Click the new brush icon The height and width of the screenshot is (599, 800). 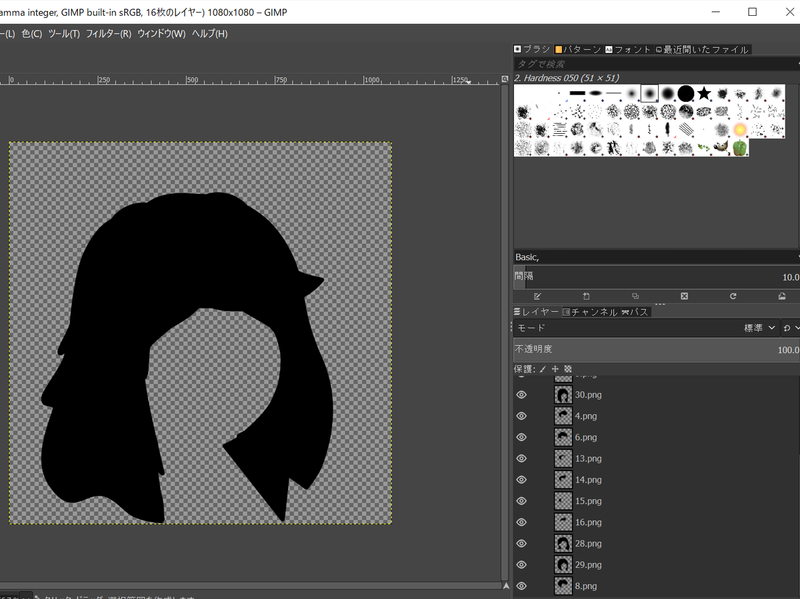[586, 296]
